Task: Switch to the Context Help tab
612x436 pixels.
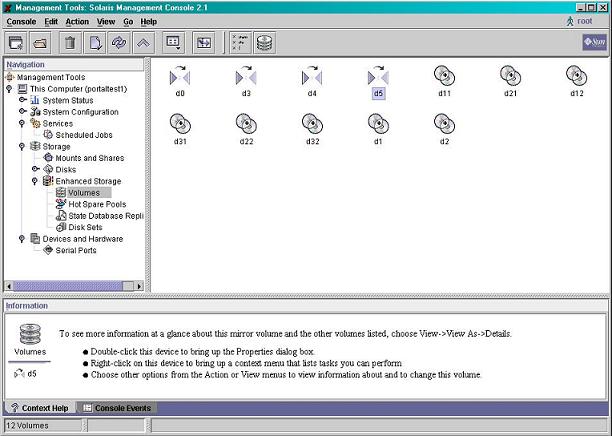Action: tap(39, 408)
